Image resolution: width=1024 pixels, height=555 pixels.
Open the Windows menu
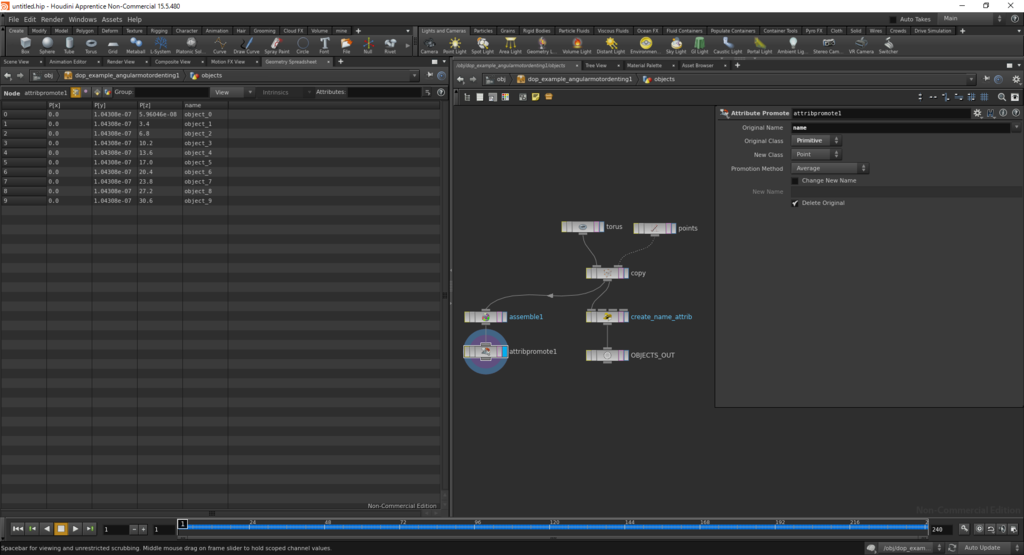(x=82, y=20)
